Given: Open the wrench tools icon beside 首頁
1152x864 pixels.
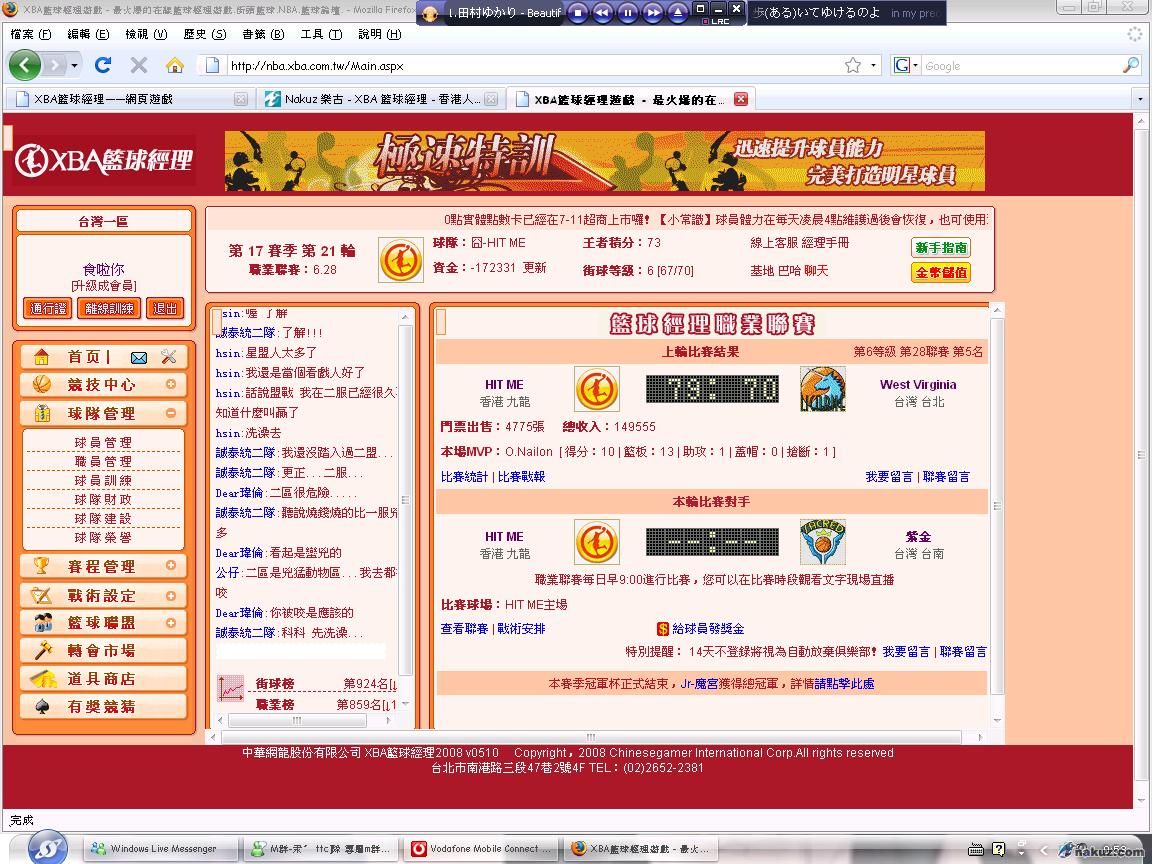Looking at the screenshot, I should click(168, 357).
